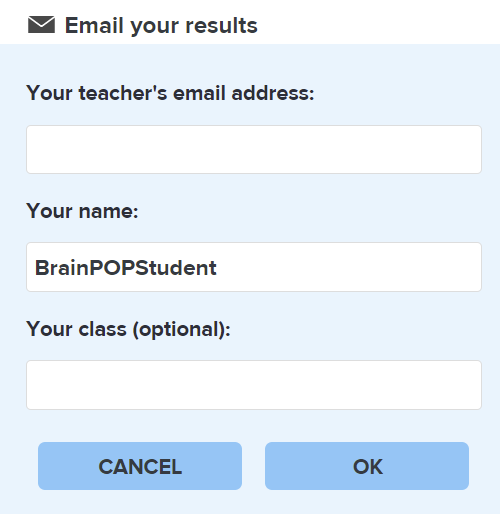The image size is (500, 514).
Task: Click the "Your teacher's email address:" label
Action: [170, 93]
